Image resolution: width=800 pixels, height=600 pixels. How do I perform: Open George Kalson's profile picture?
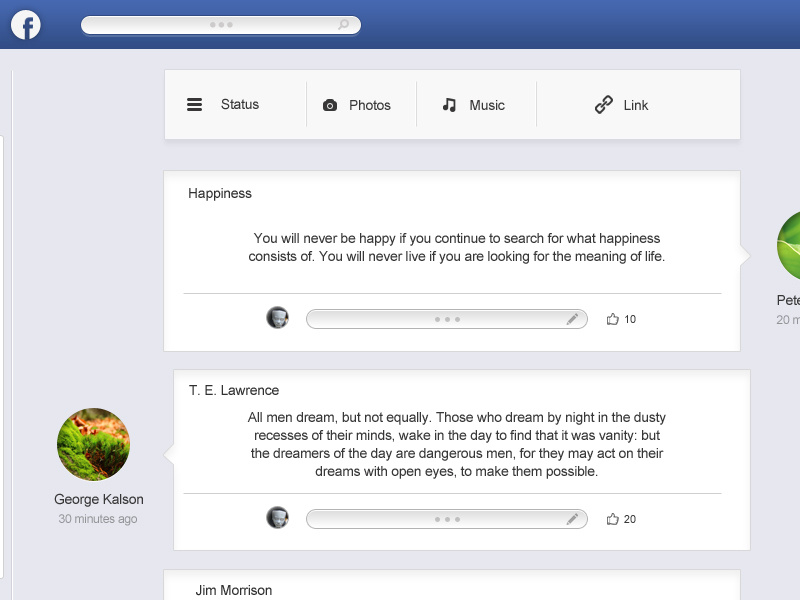tap(93, 444)
